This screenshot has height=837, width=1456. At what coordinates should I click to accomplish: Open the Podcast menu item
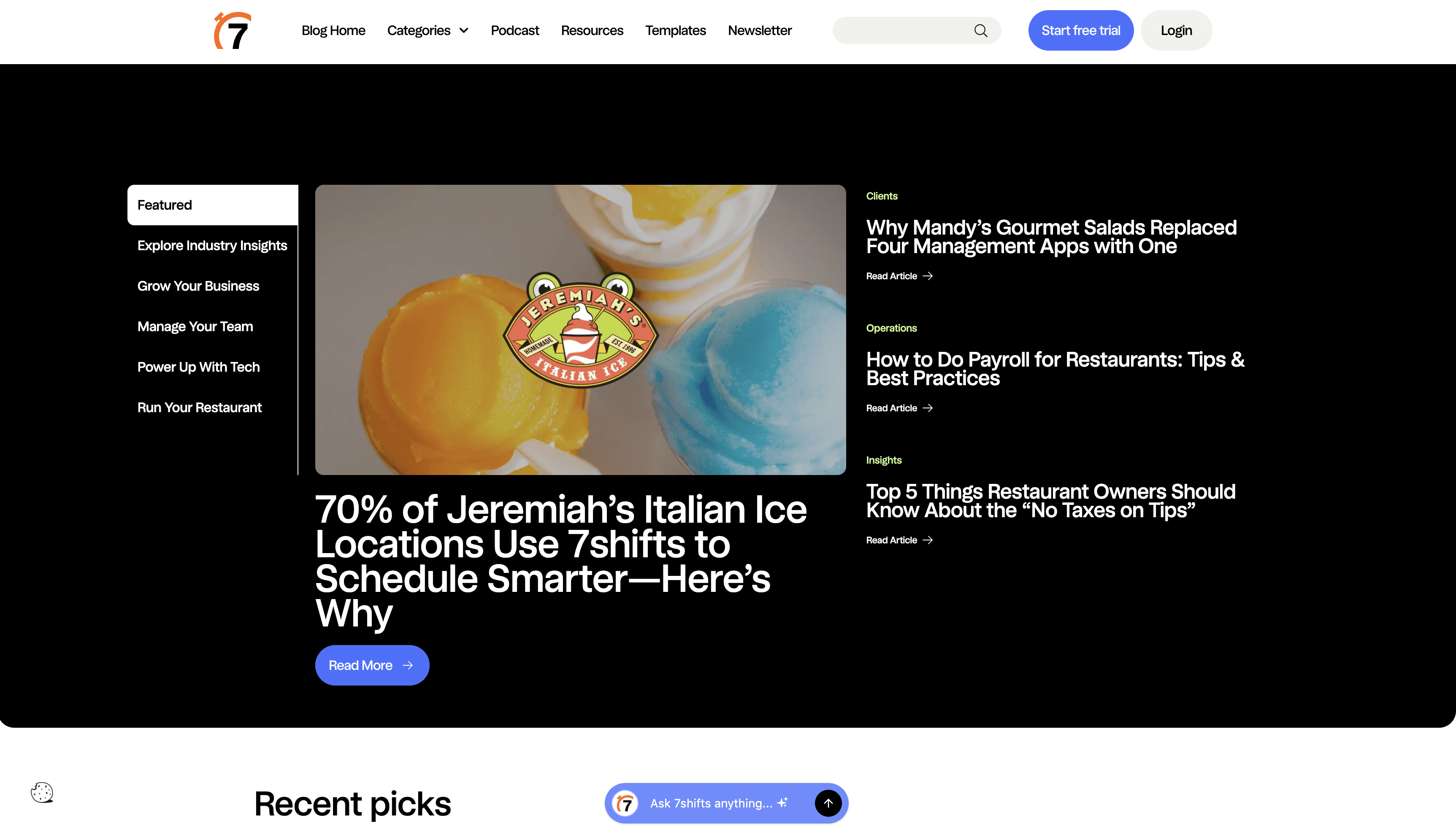point(514,30)
